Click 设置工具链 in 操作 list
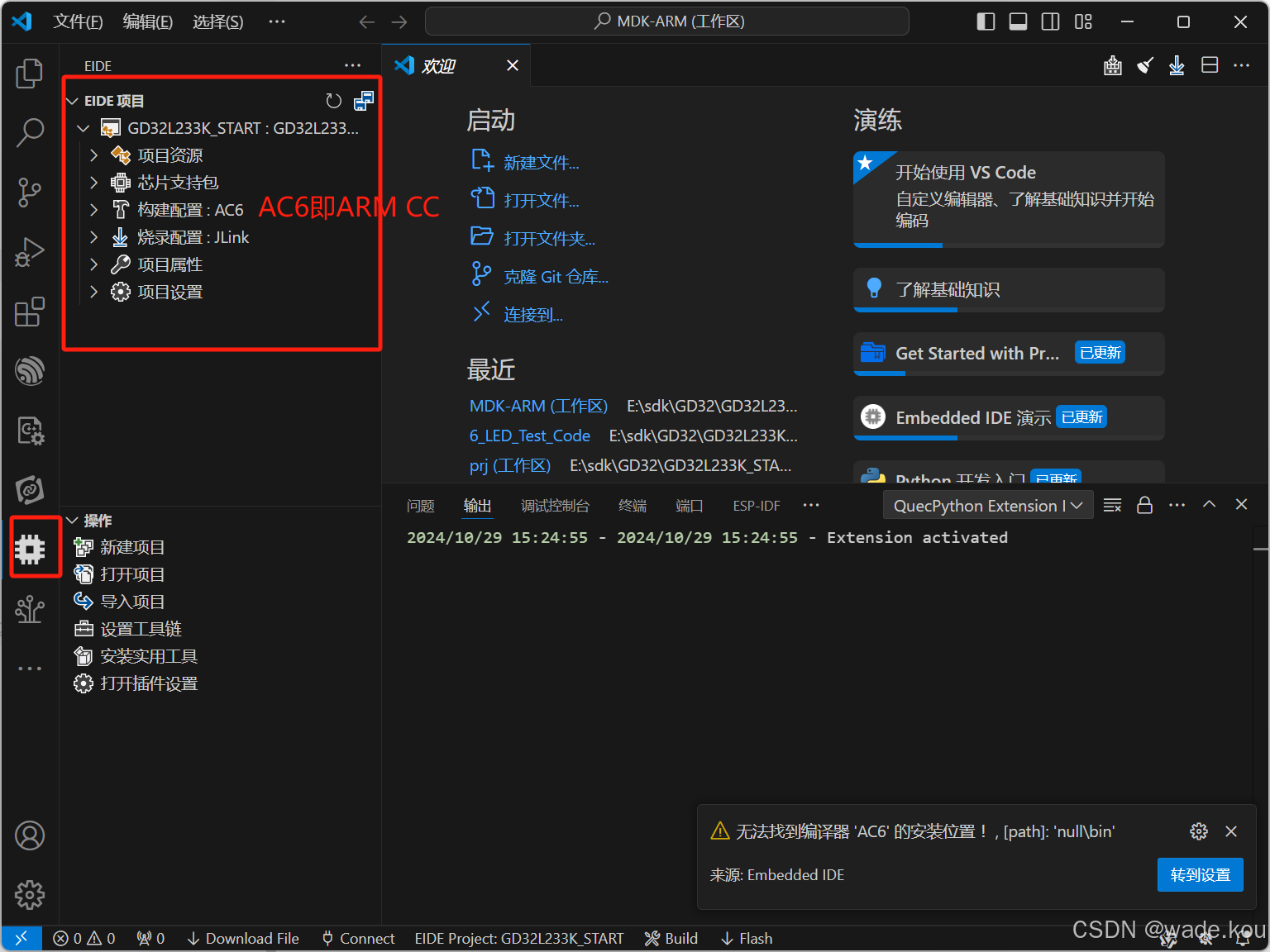 click(141, 629)
